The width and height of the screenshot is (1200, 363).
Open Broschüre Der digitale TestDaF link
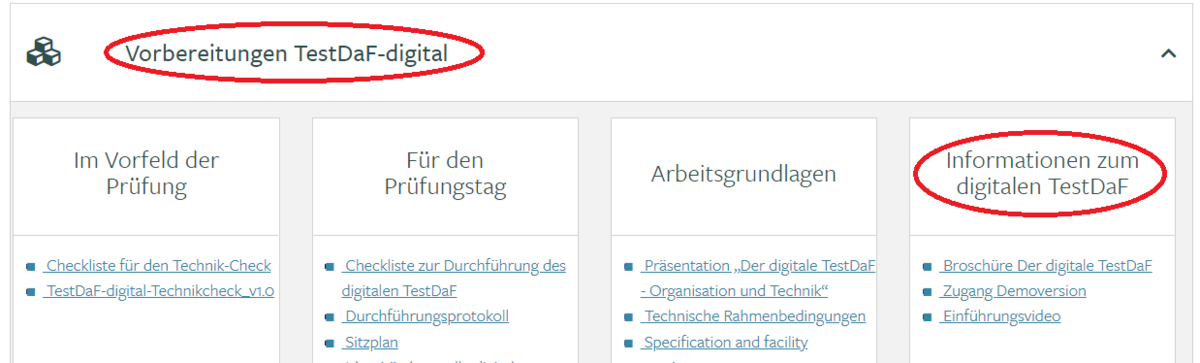(x=1046, y=266)
